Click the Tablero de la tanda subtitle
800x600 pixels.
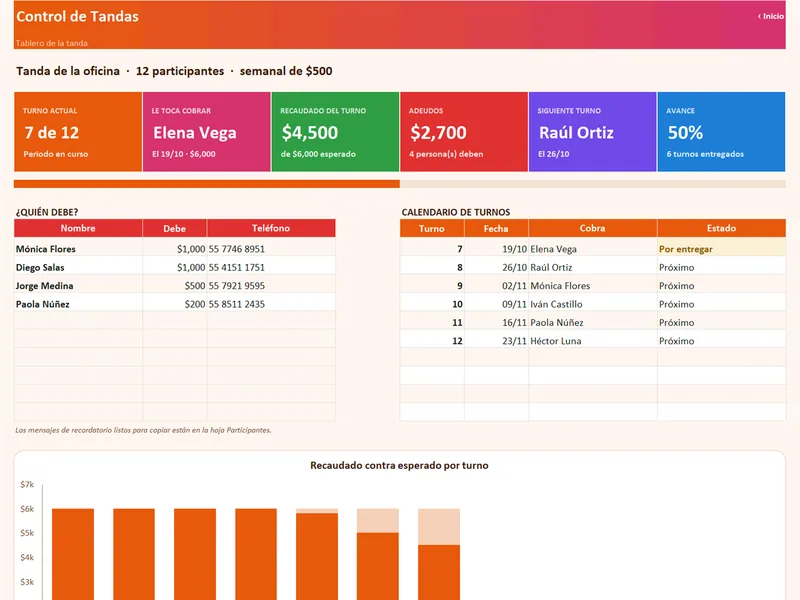(x=52, y=43)
